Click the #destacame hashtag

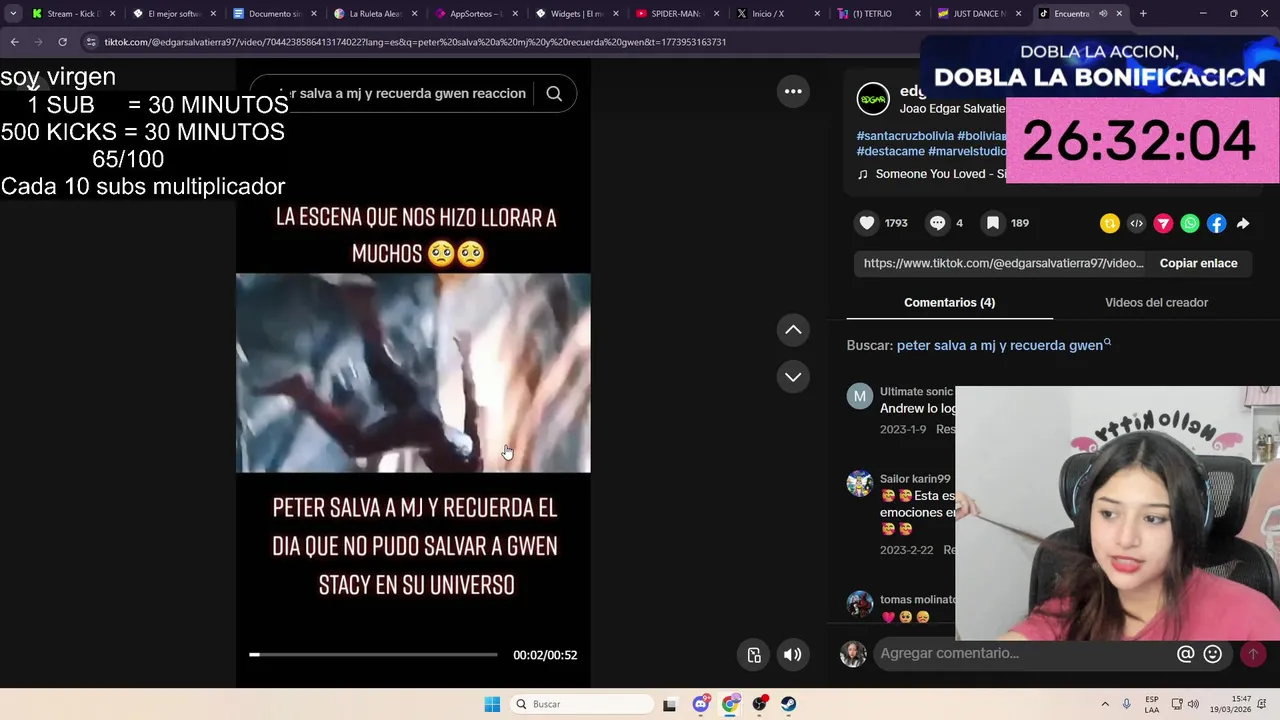(890, 152)
